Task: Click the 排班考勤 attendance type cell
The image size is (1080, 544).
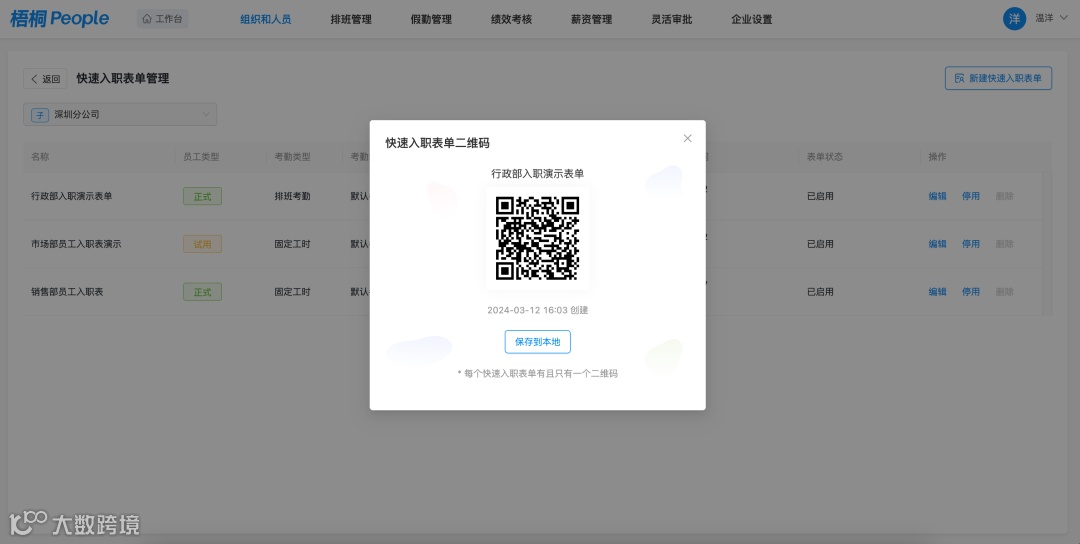Action: pos(292,196)
